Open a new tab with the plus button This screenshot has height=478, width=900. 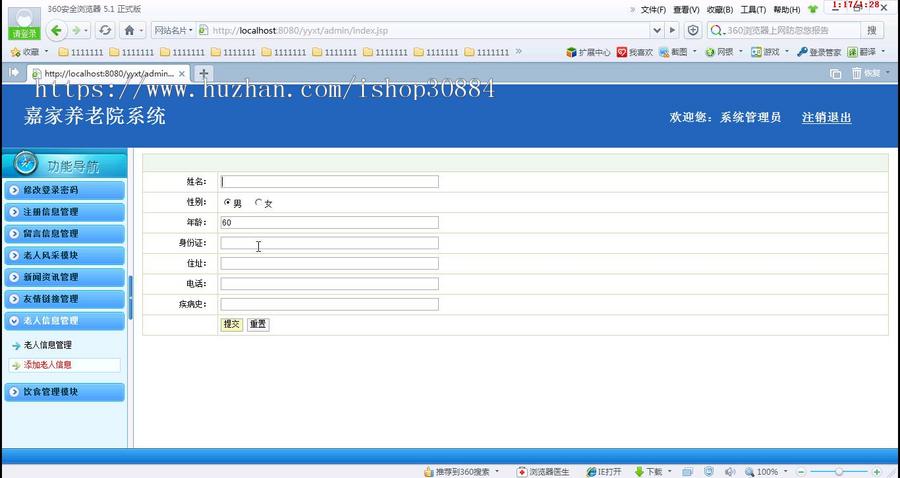pos(203,73)
